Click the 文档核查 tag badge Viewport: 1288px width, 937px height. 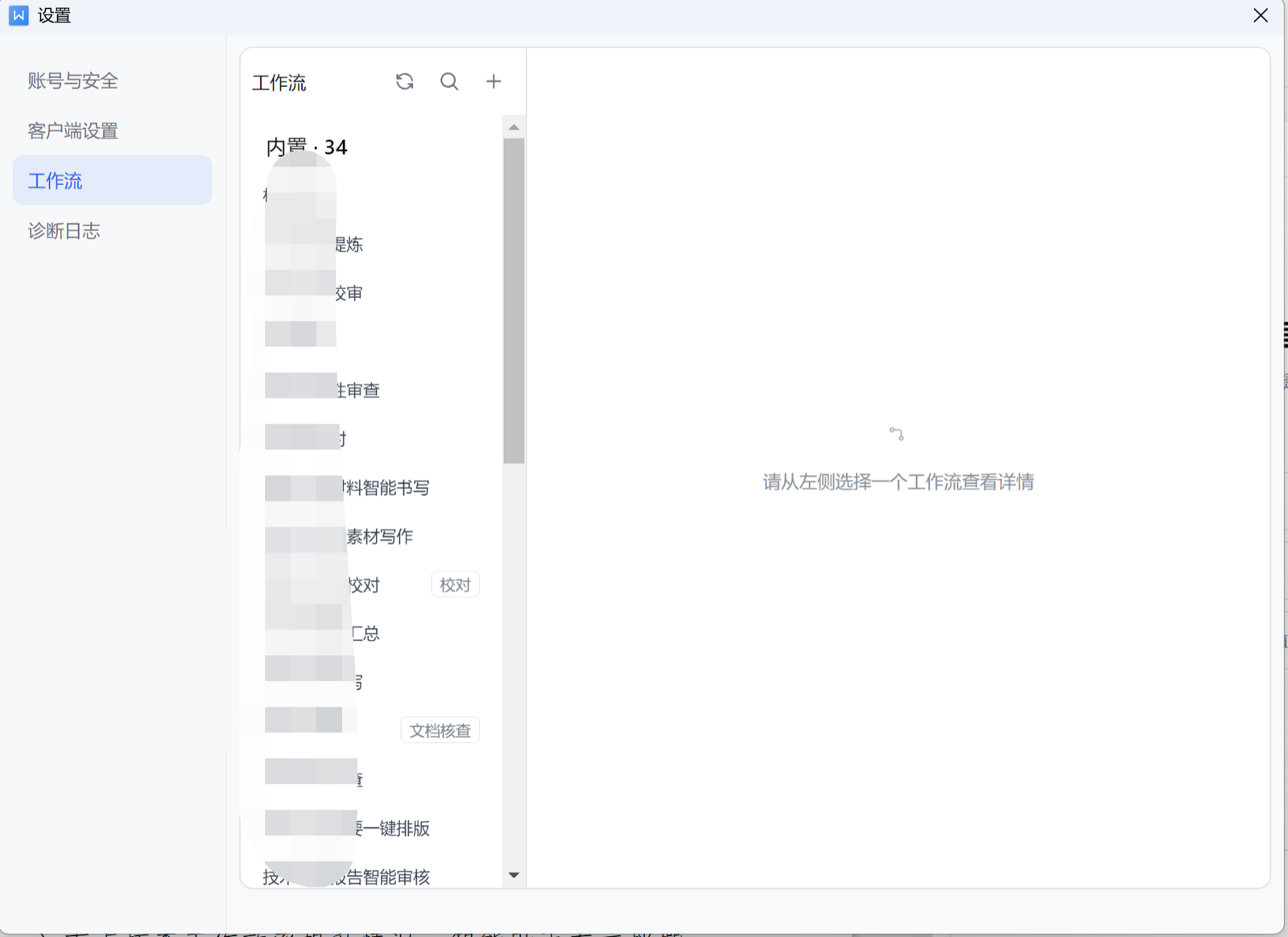(x=440, y=731)
